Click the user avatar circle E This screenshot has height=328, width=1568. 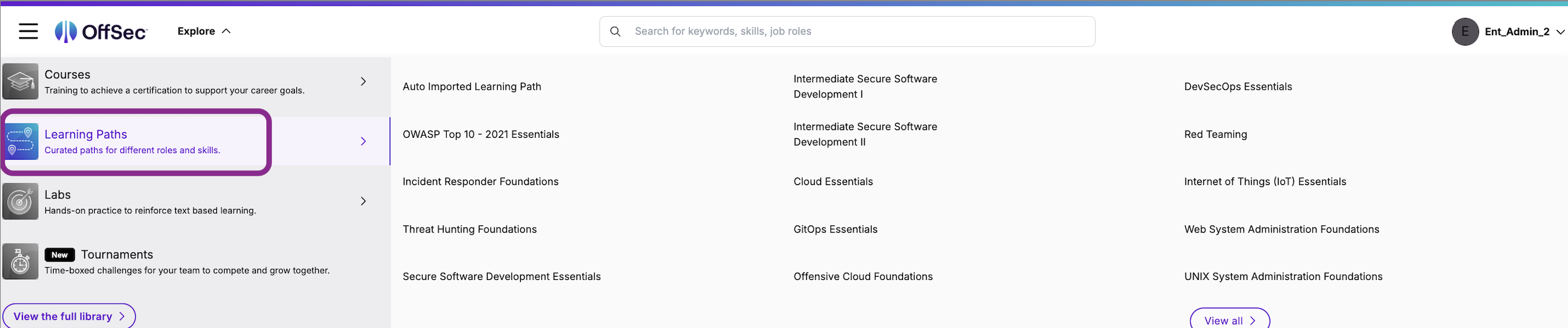pyautogui.click(x=1465, y=31)
